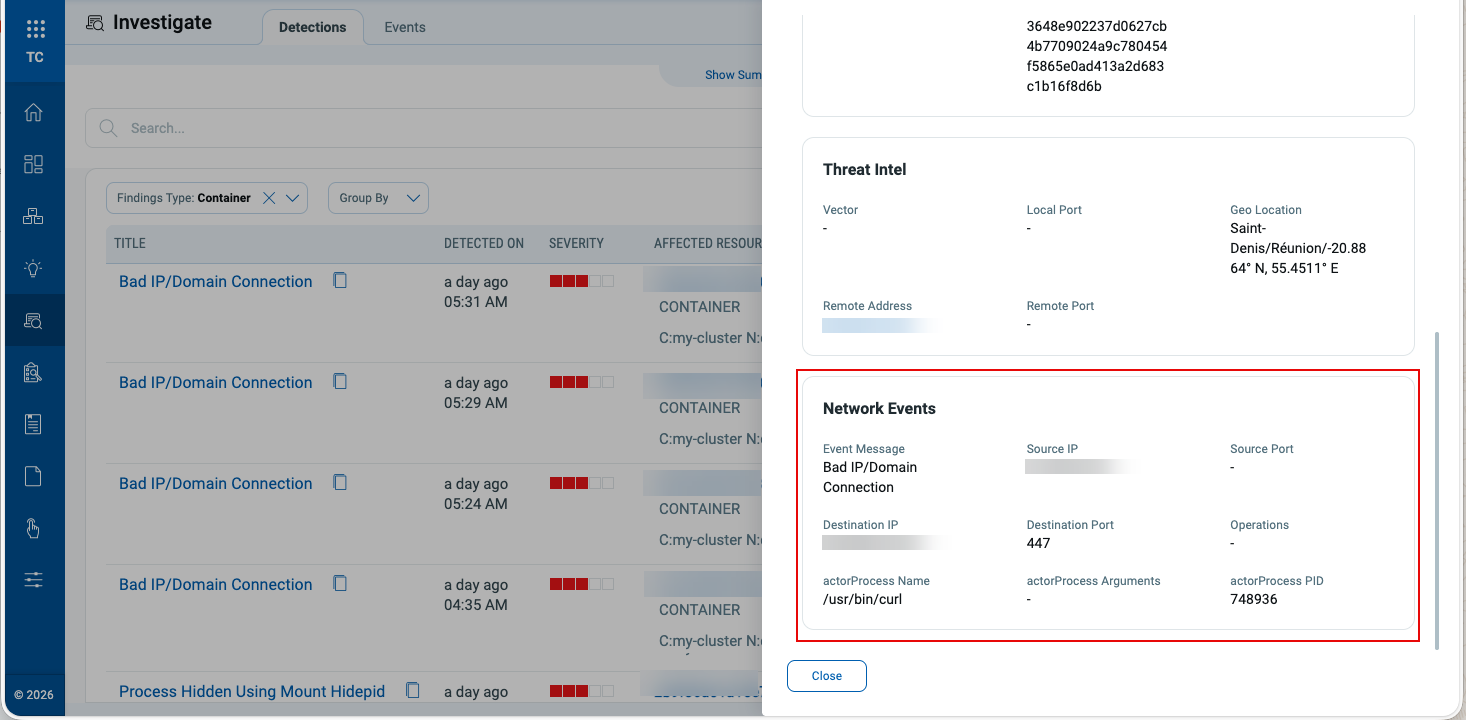1466x720 pixels.
Task: Open the Bad IP/Domain Connection detected 05:29 AM
Action: (216, 383)
